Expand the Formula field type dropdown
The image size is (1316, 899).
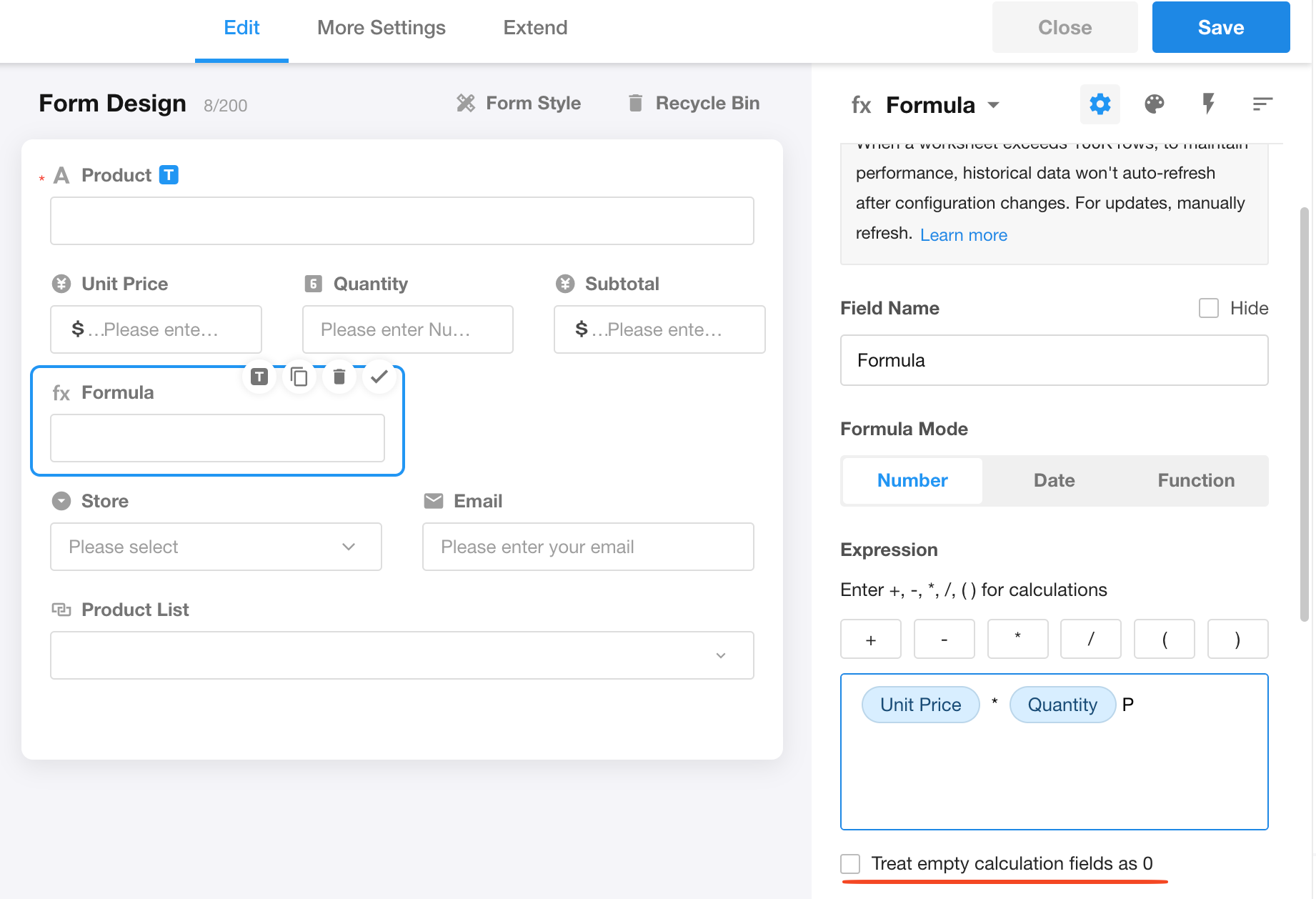[994, 105]
